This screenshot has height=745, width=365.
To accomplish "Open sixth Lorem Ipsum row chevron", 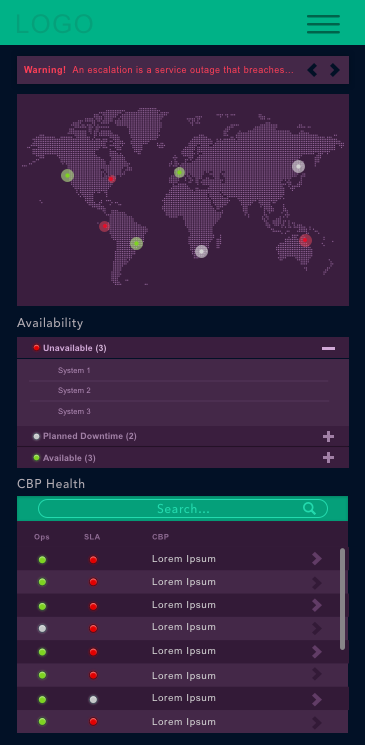I will (x=317, y=674).
